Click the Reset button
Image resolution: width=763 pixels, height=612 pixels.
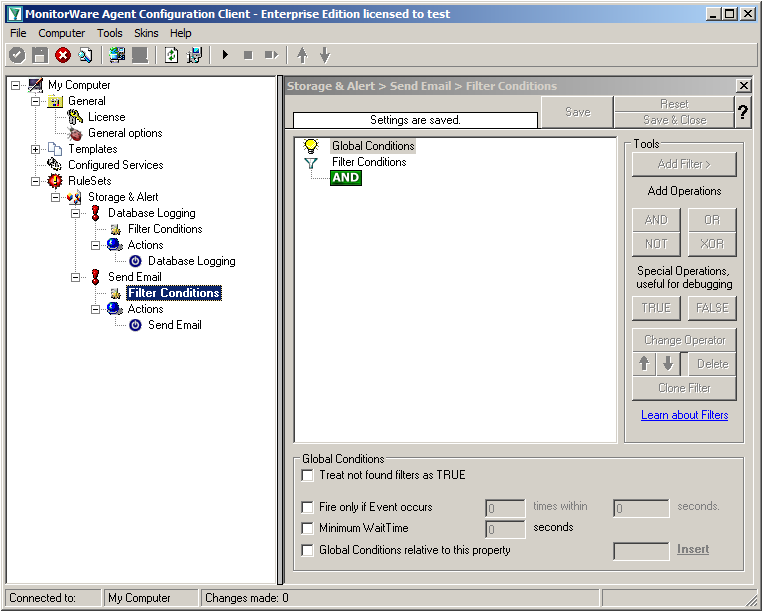click(674, 104)
